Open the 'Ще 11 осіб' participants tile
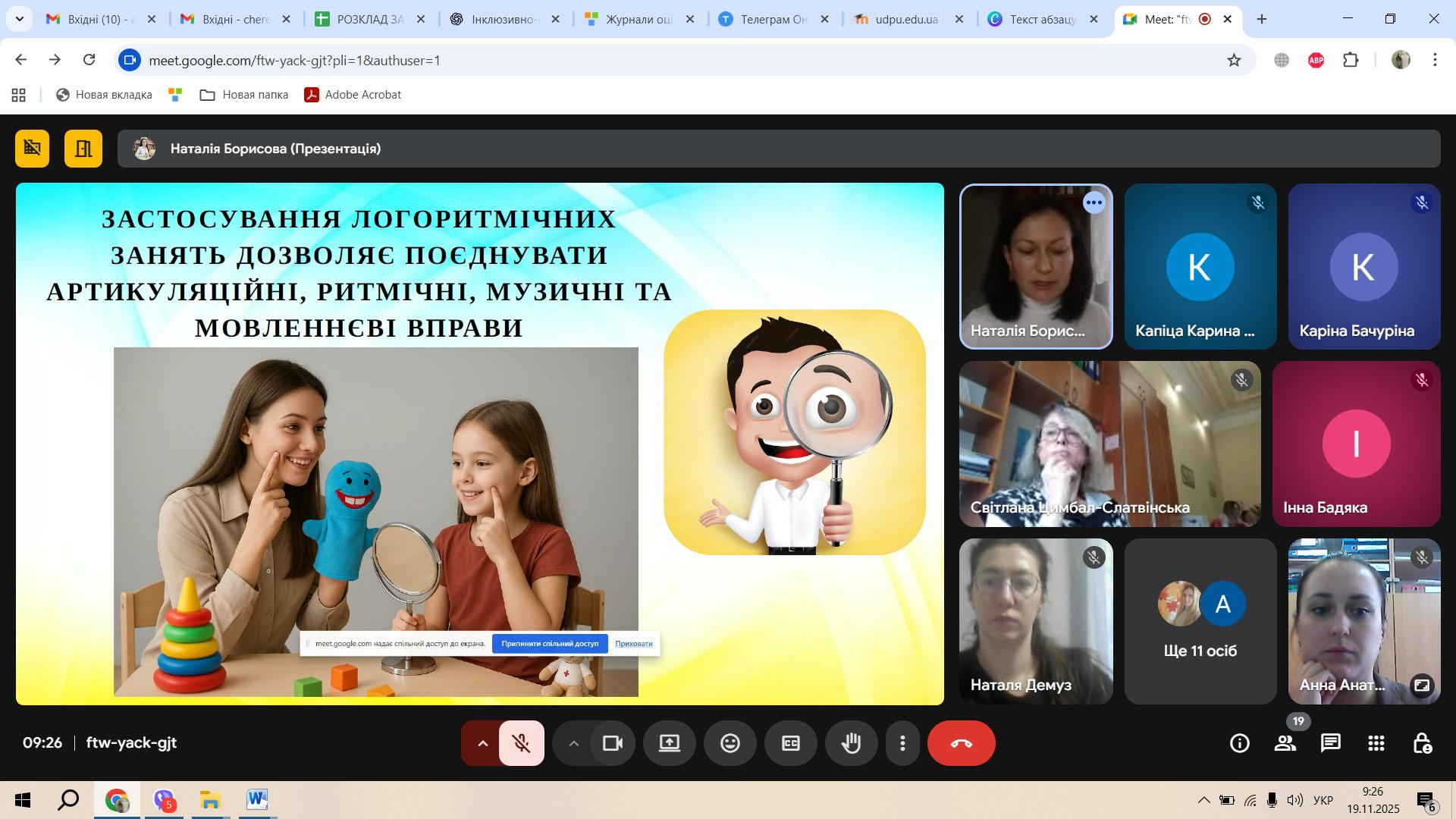The width and height of the screenshot is (1456, 819). (1200, 621)
